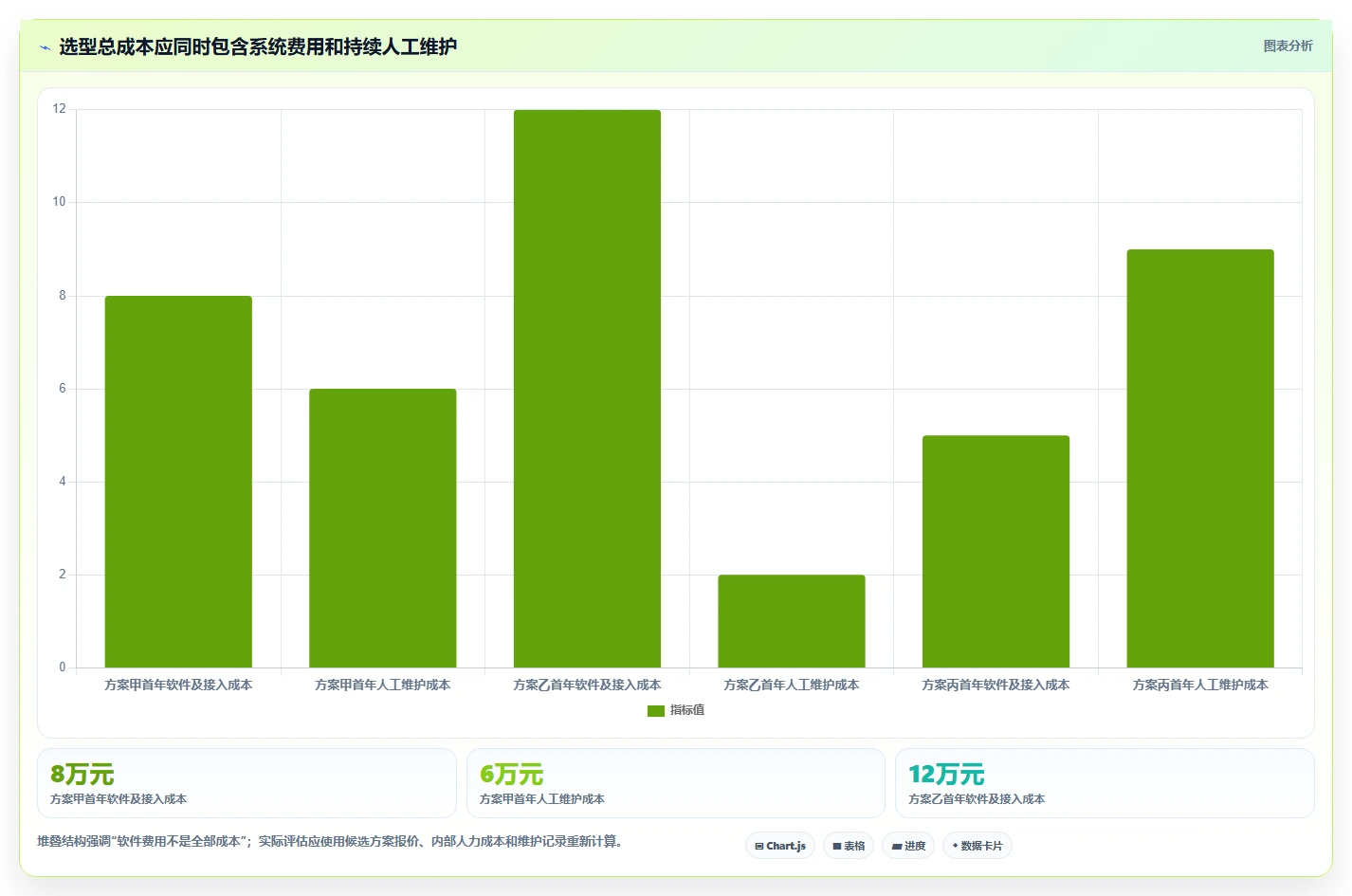Click axis label 方案乙首年软件及接入成本 under chart
This screenshot has height=896, width=1352.
click(587, 685)
